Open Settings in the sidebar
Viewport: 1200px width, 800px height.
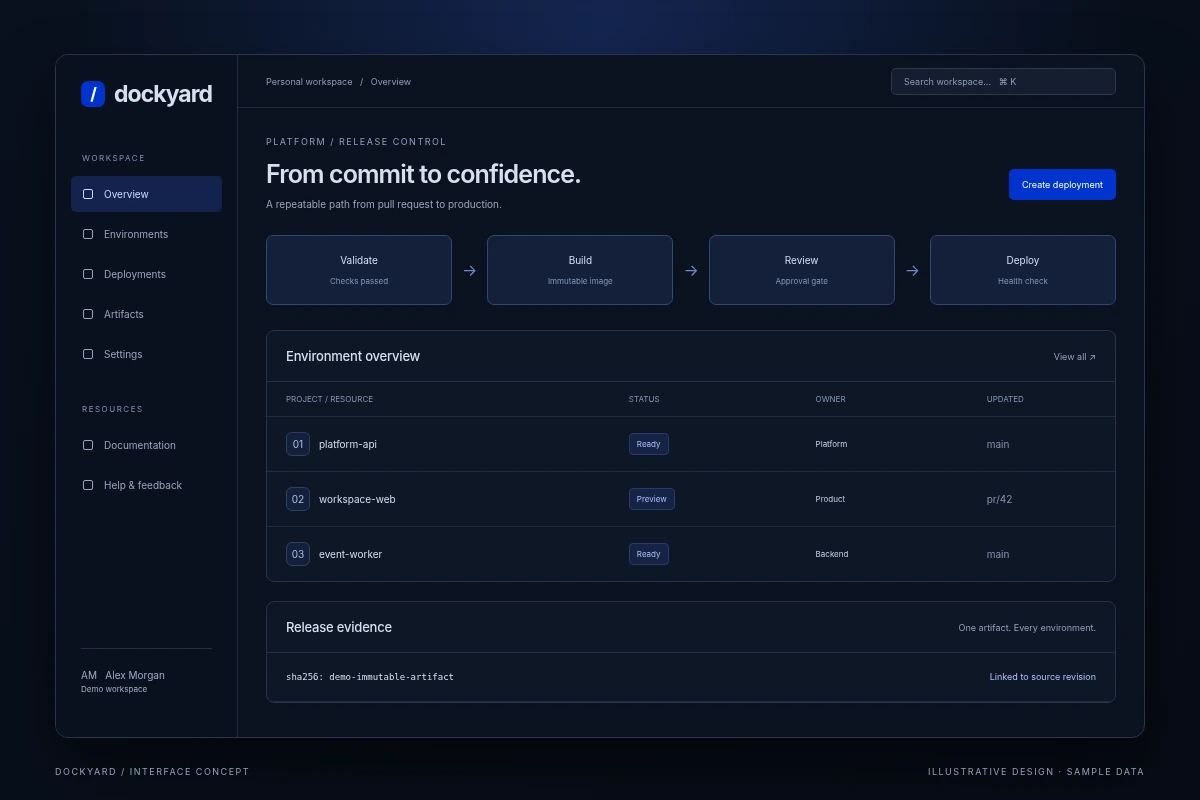tap(146, 354)
